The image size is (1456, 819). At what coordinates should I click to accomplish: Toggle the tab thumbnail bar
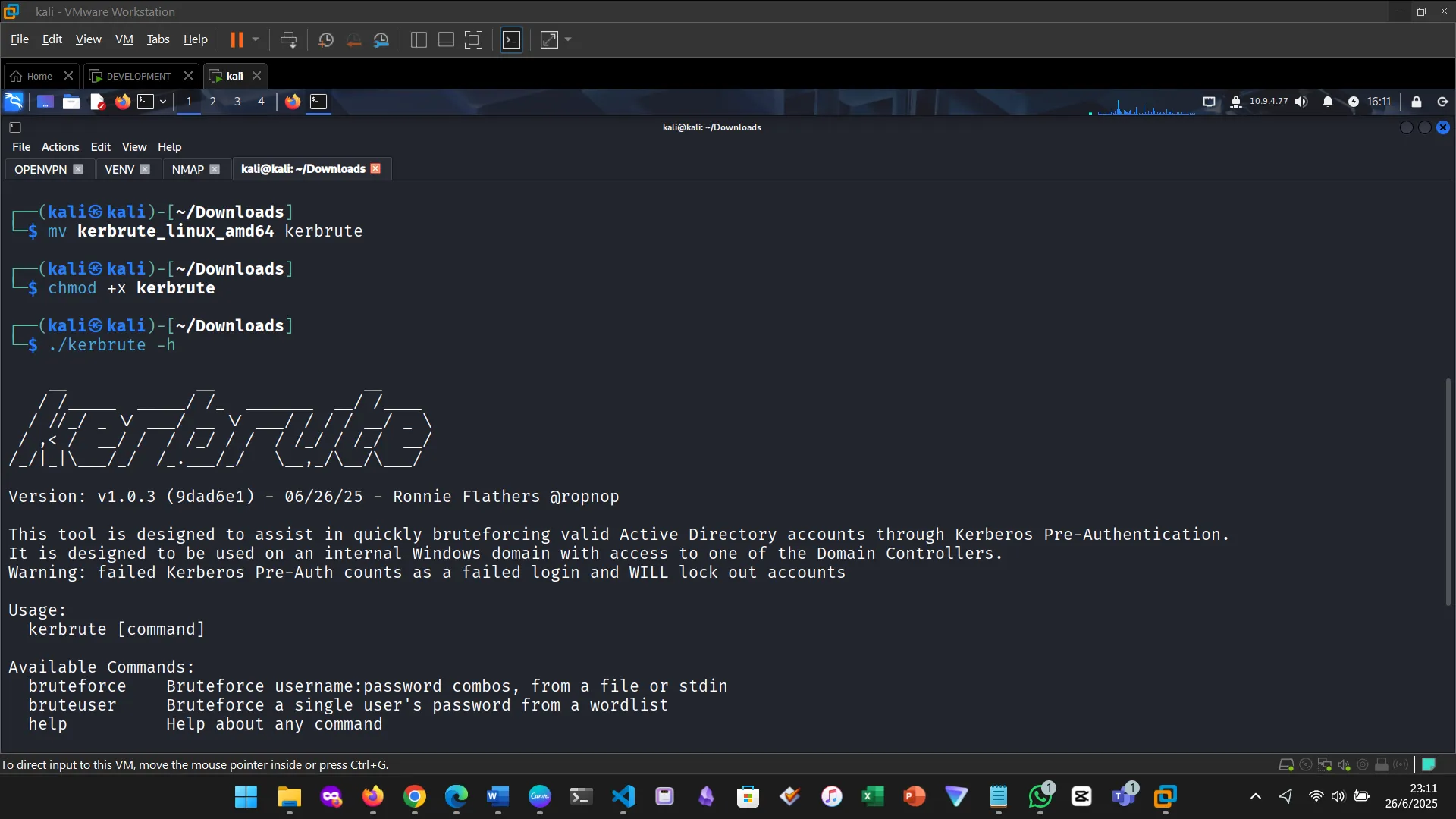[445, 39]
